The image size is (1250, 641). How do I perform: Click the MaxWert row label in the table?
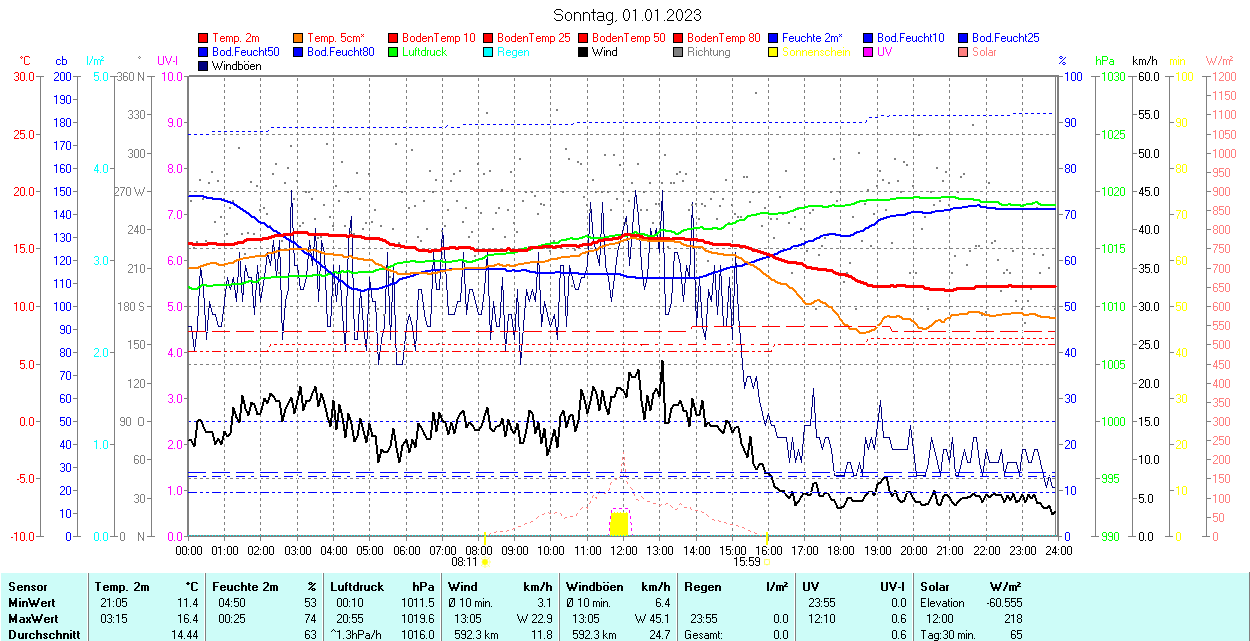click(32, 619)
